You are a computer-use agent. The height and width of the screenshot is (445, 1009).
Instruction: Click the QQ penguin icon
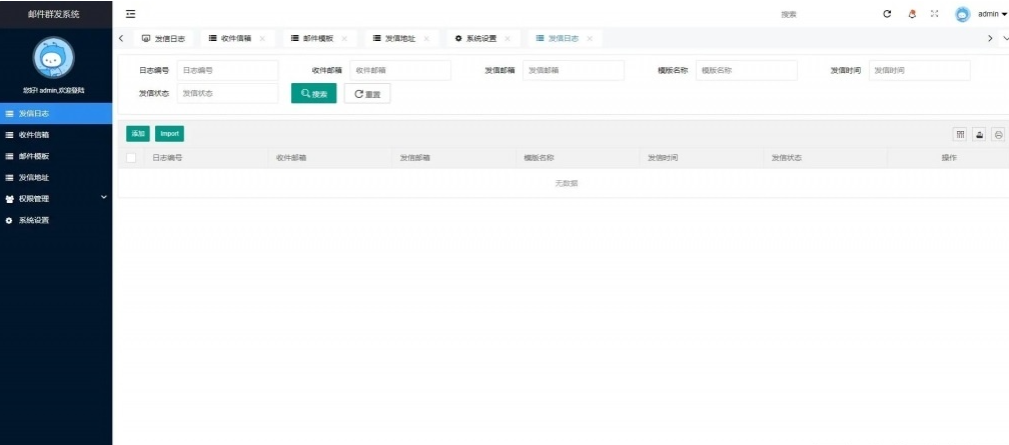click(911, 14)
